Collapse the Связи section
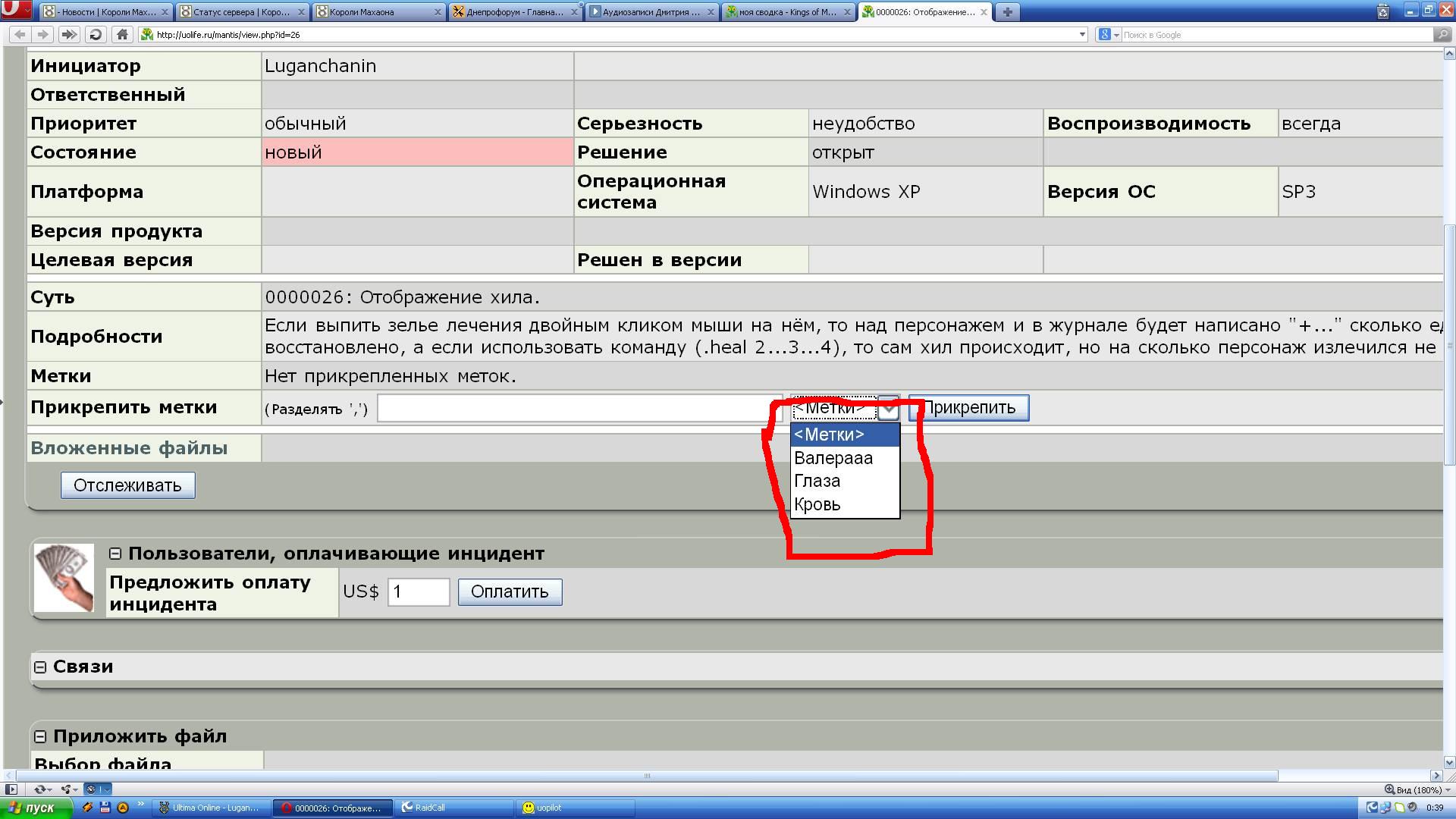The height and width of the screenshot is (819, 1456). [40, 667]
